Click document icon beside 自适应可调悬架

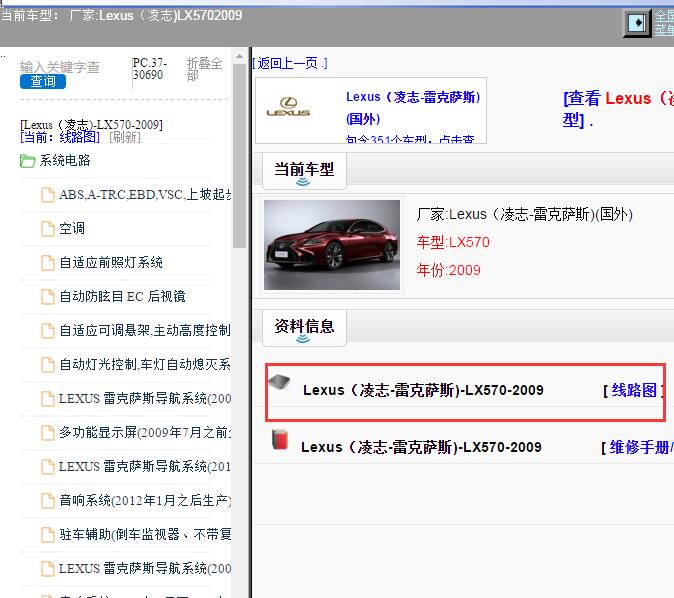[48, 331]
